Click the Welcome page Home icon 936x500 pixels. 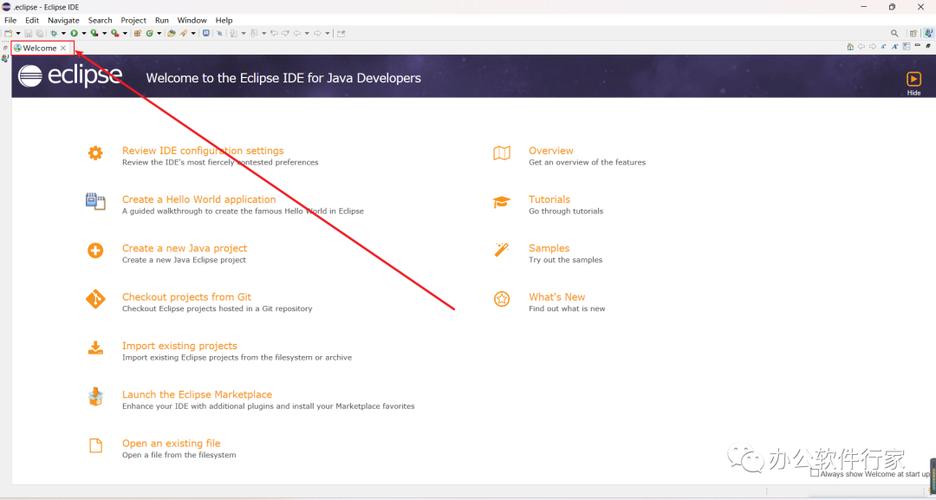tap(850, 47)
